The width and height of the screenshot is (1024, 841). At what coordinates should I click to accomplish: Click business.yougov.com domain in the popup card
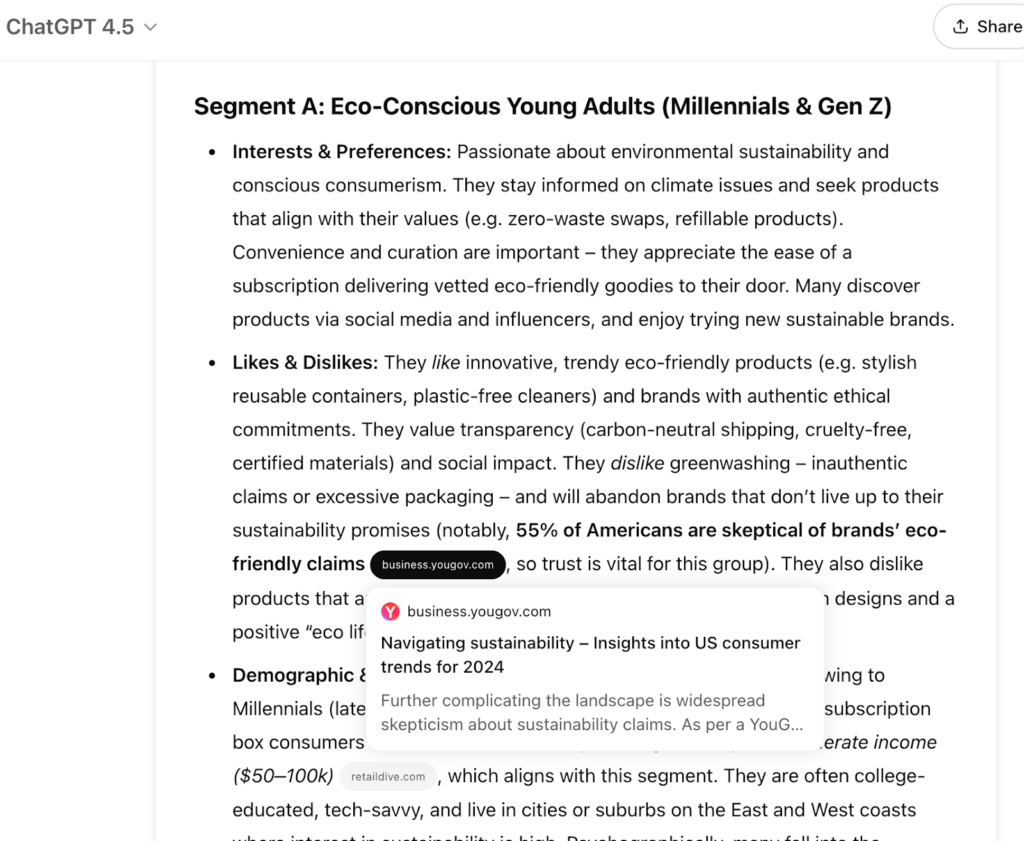point(479,611)
